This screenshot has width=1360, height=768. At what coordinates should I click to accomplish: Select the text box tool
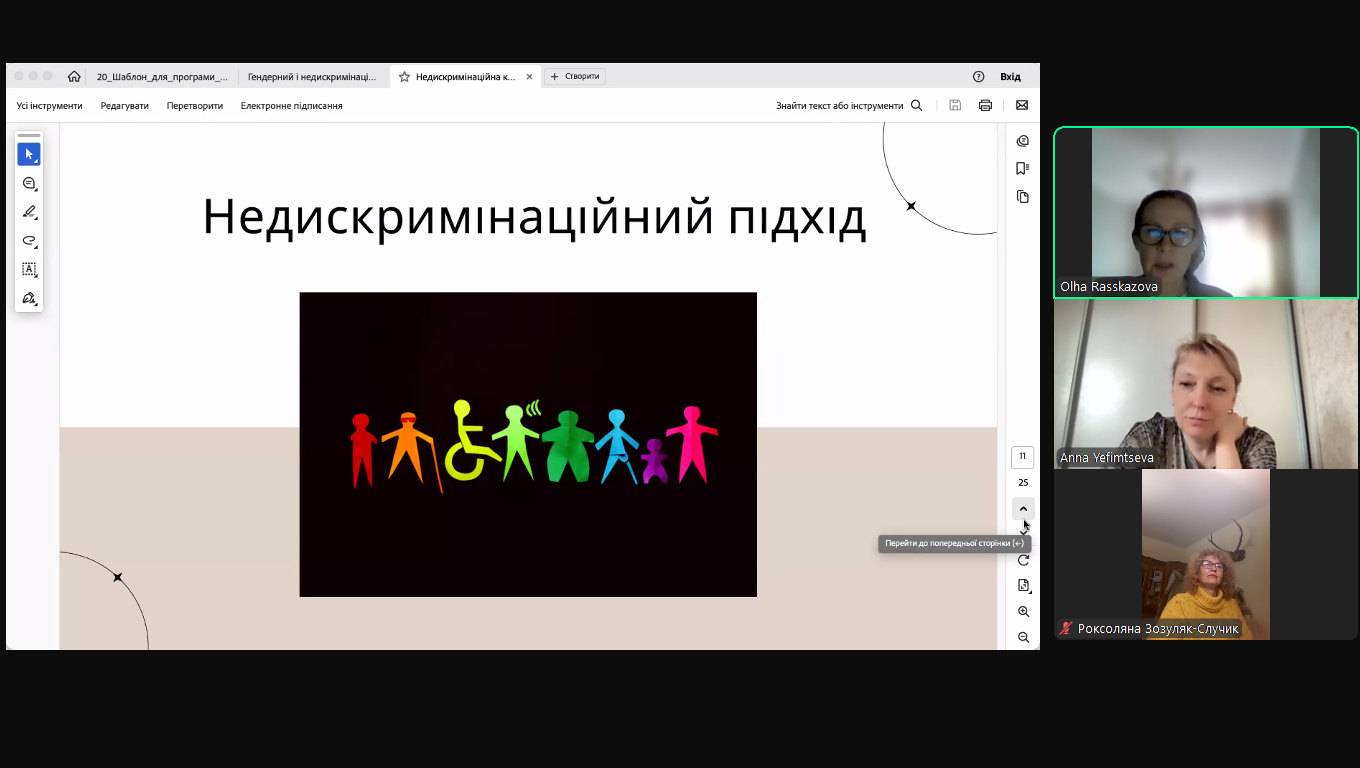coord(29,269)
